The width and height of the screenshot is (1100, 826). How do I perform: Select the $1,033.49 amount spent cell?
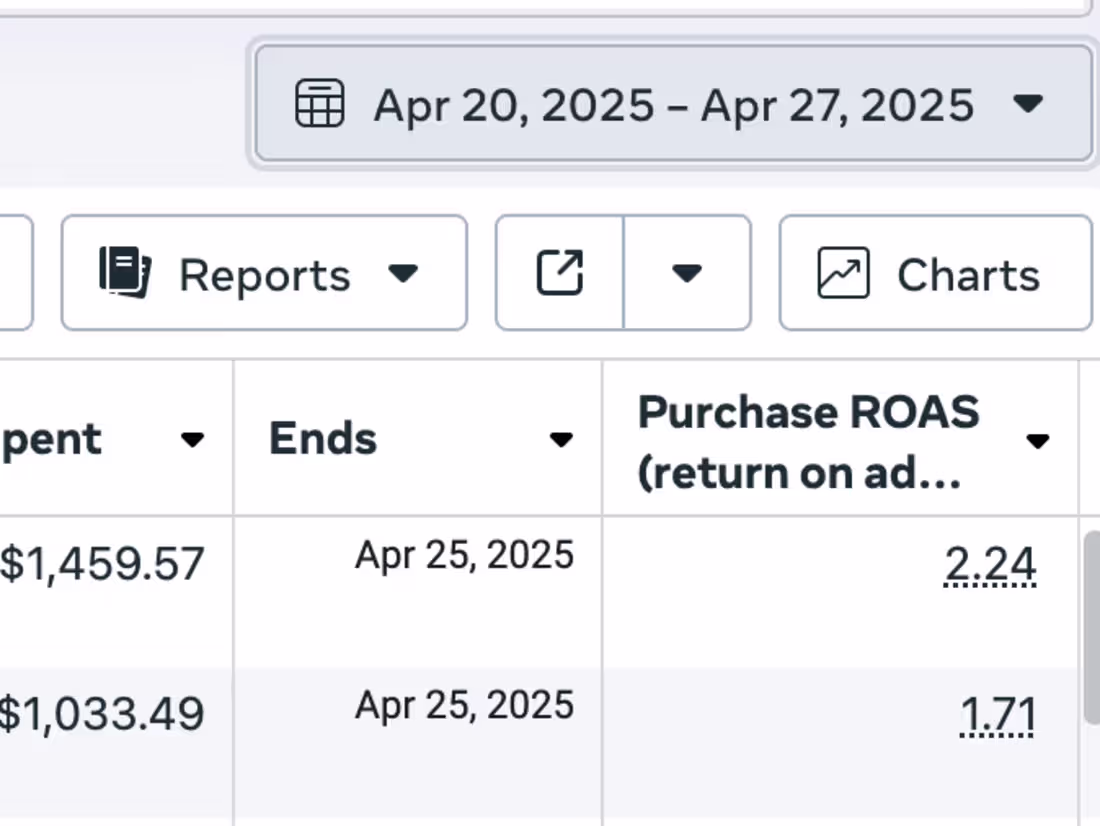pyautogui.click(x=102, y=714)
